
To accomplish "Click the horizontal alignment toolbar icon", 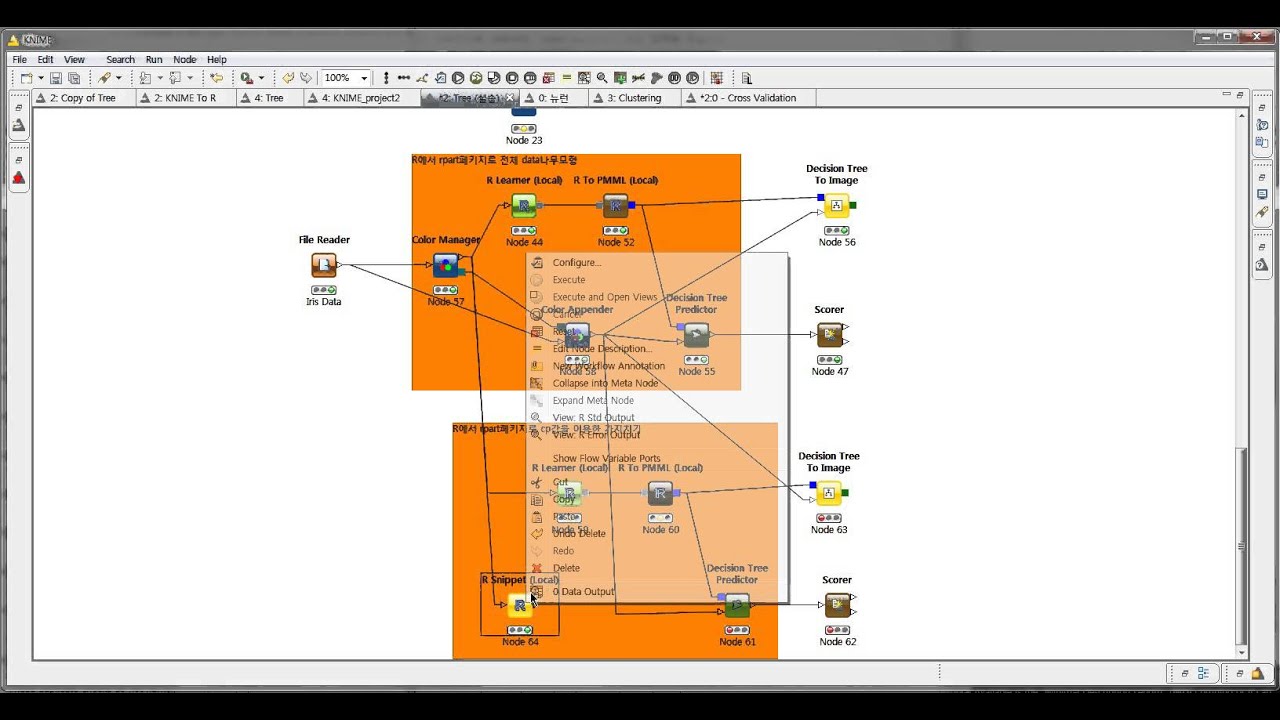I will point(404,78).
